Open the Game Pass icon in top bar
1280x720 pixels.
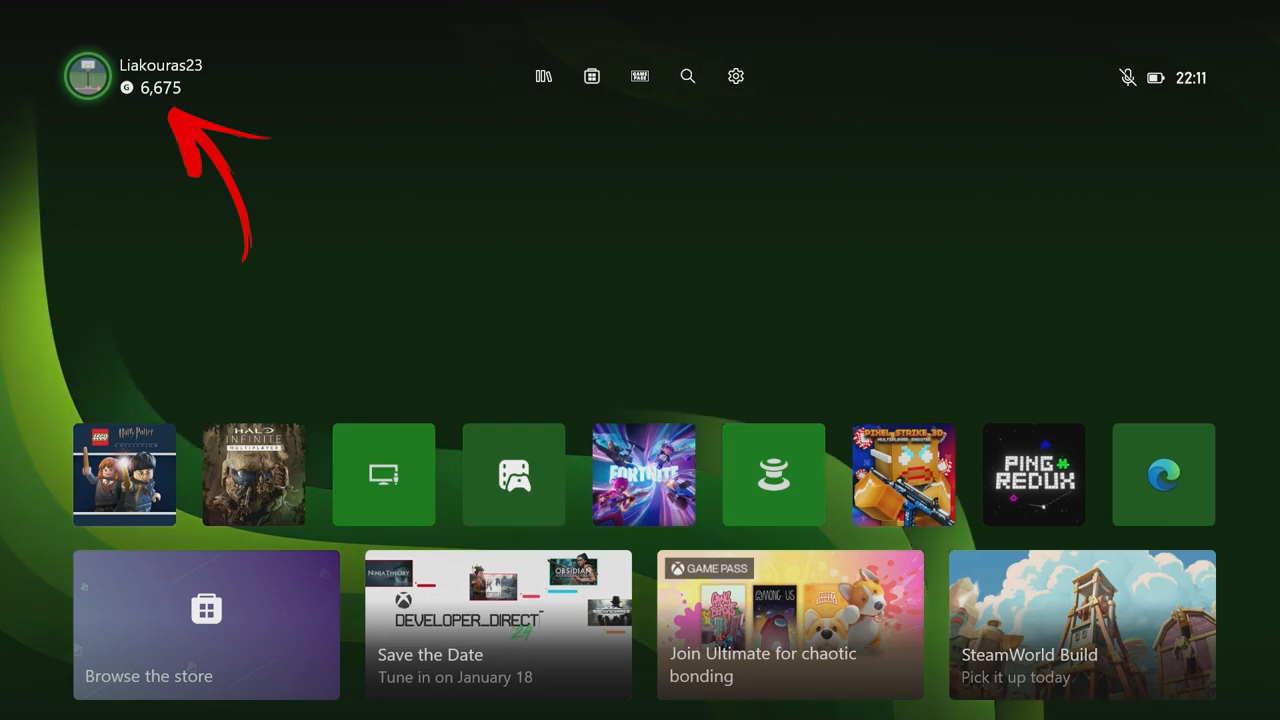pyautogui.click(x=640, y=76)
